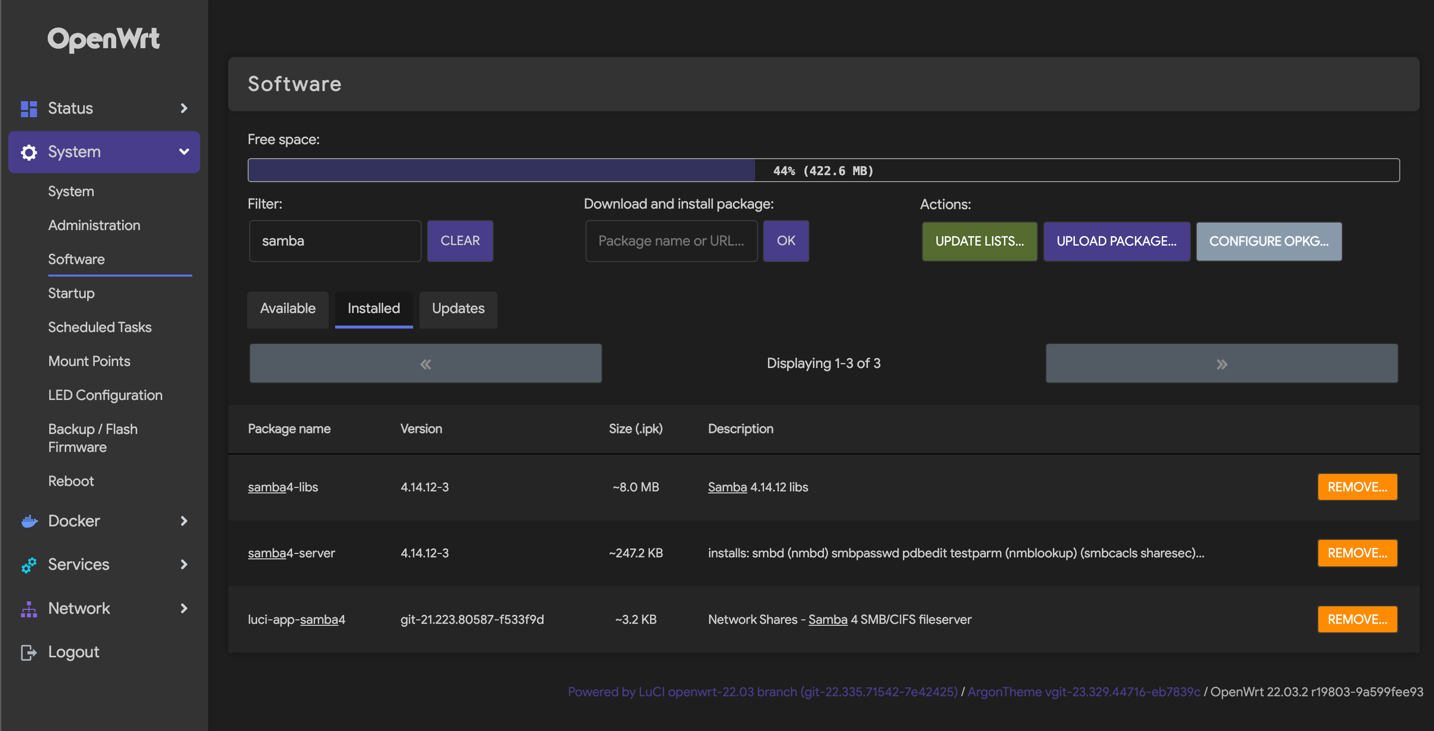Click the Version column header
Viewport: 1434px width, 731px height.
point(421,429)
